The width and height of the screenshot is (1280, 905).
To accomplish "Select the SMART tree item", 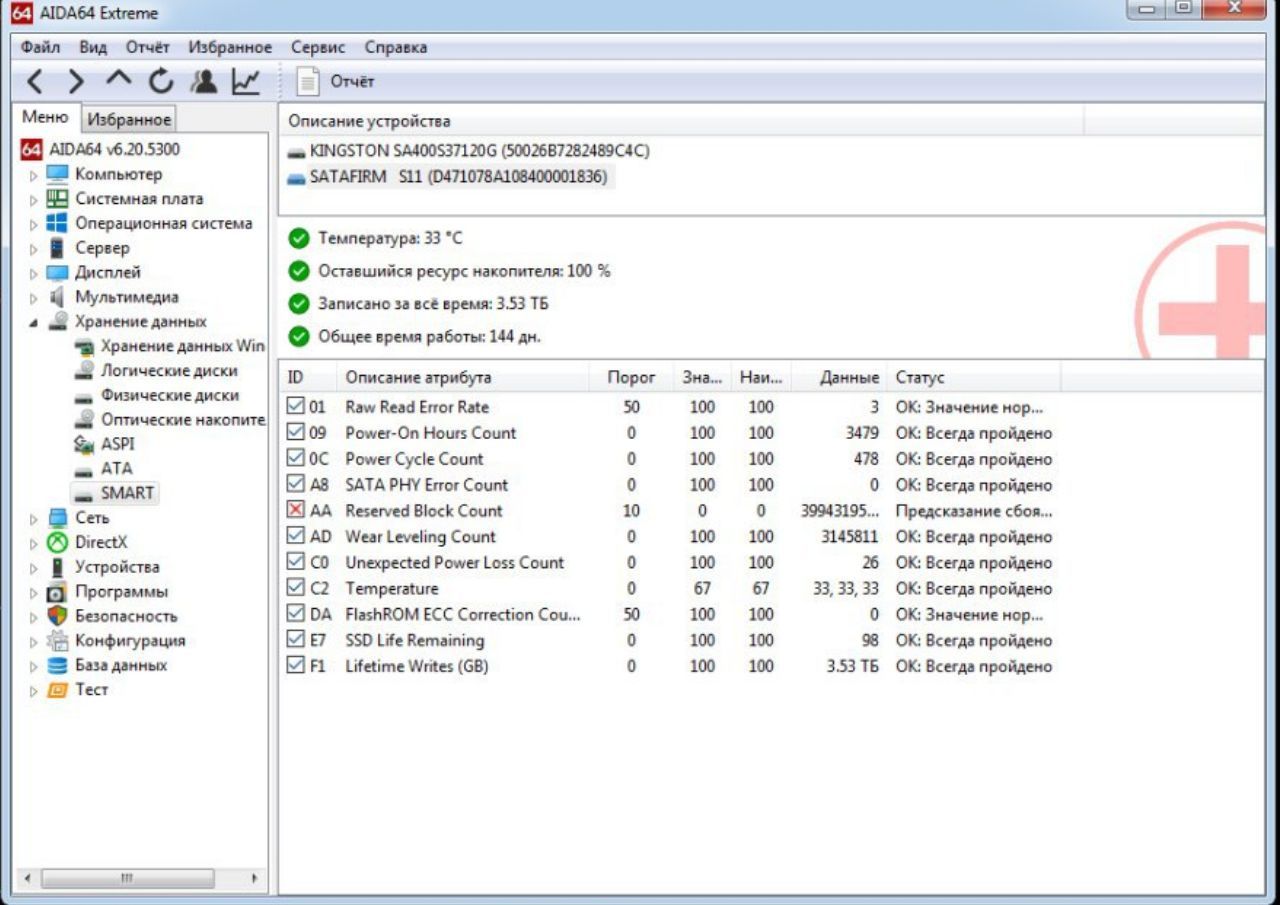I will (x=114, y=493).
